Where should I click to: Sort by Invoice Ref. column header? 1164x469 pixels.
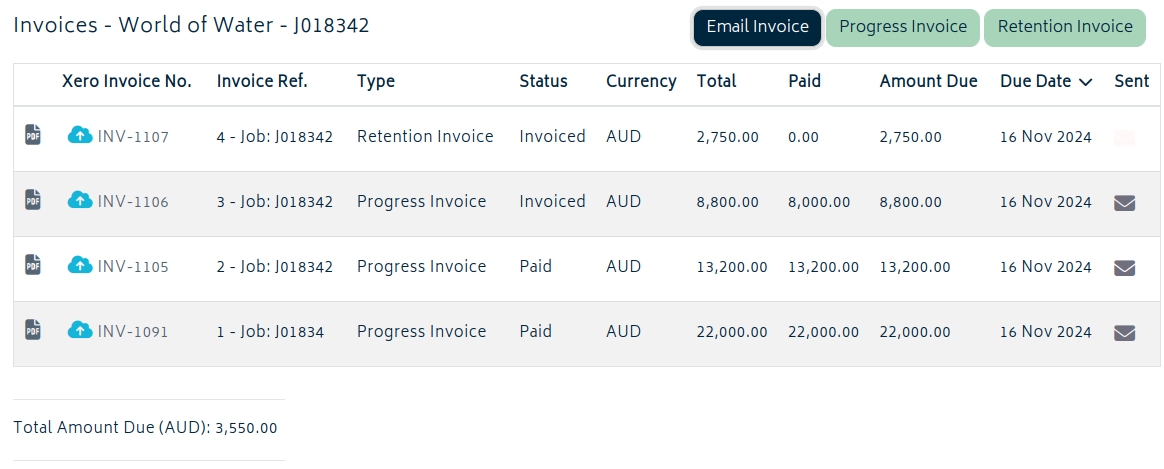click(x=262, y=81)
